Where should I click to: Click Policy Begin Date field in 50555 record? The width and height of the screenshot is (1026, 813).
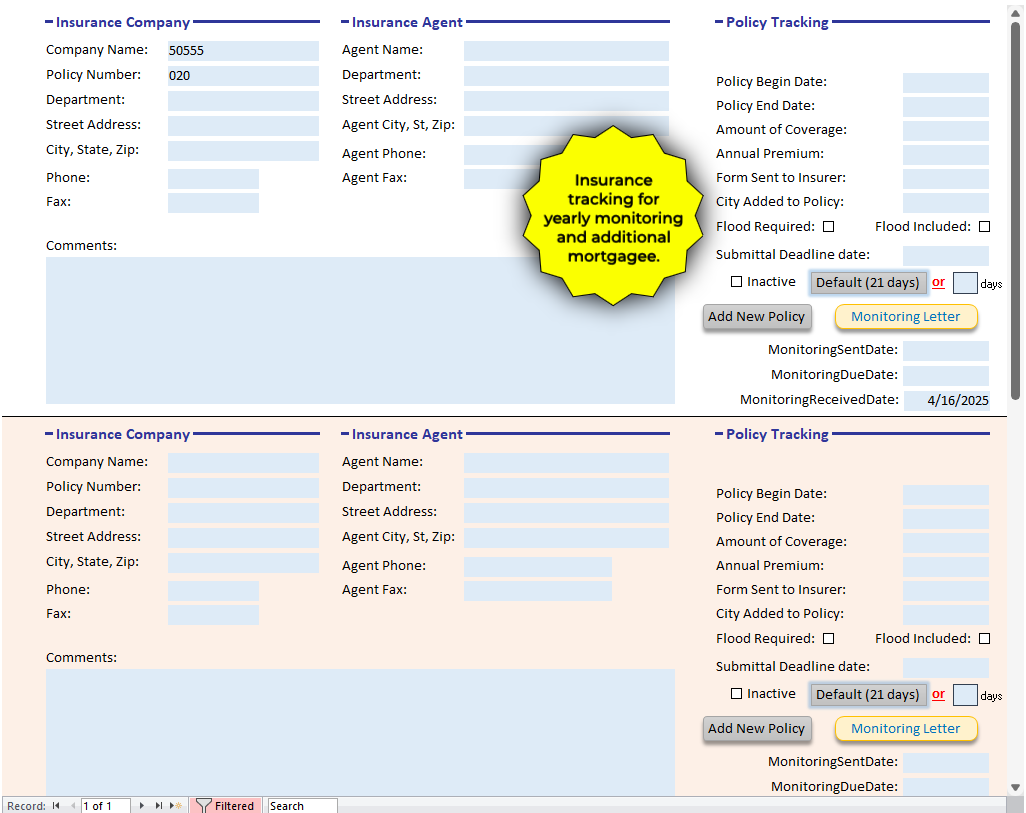(x=946, y=83)
